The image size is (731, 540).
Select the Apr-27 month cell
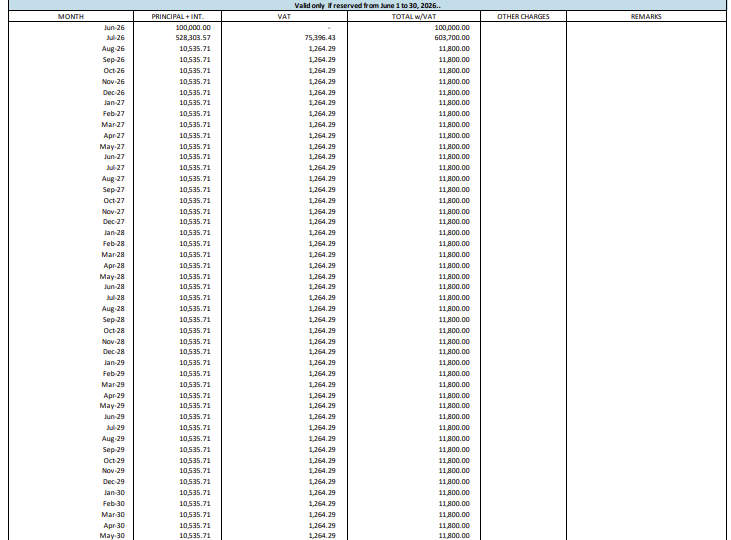(114, 136)
